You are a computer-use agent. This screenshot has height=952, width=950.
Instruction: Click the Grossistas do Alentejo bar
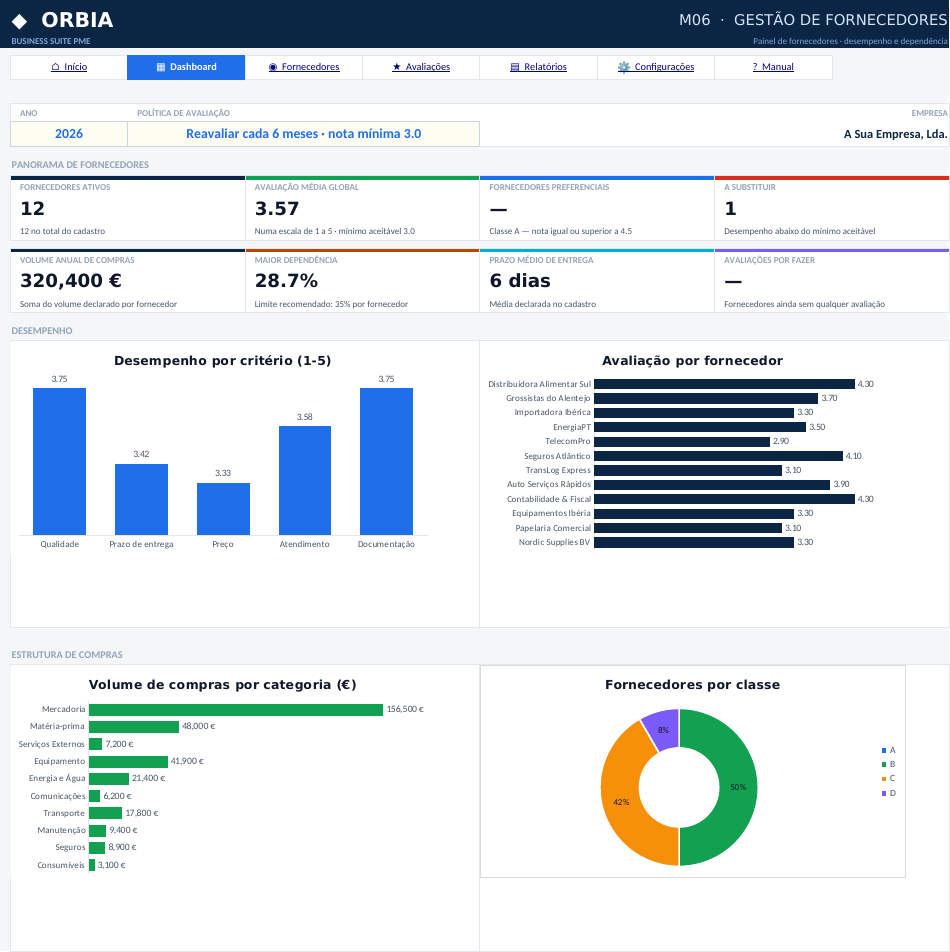pyautogui.click(x=706, y=398)
